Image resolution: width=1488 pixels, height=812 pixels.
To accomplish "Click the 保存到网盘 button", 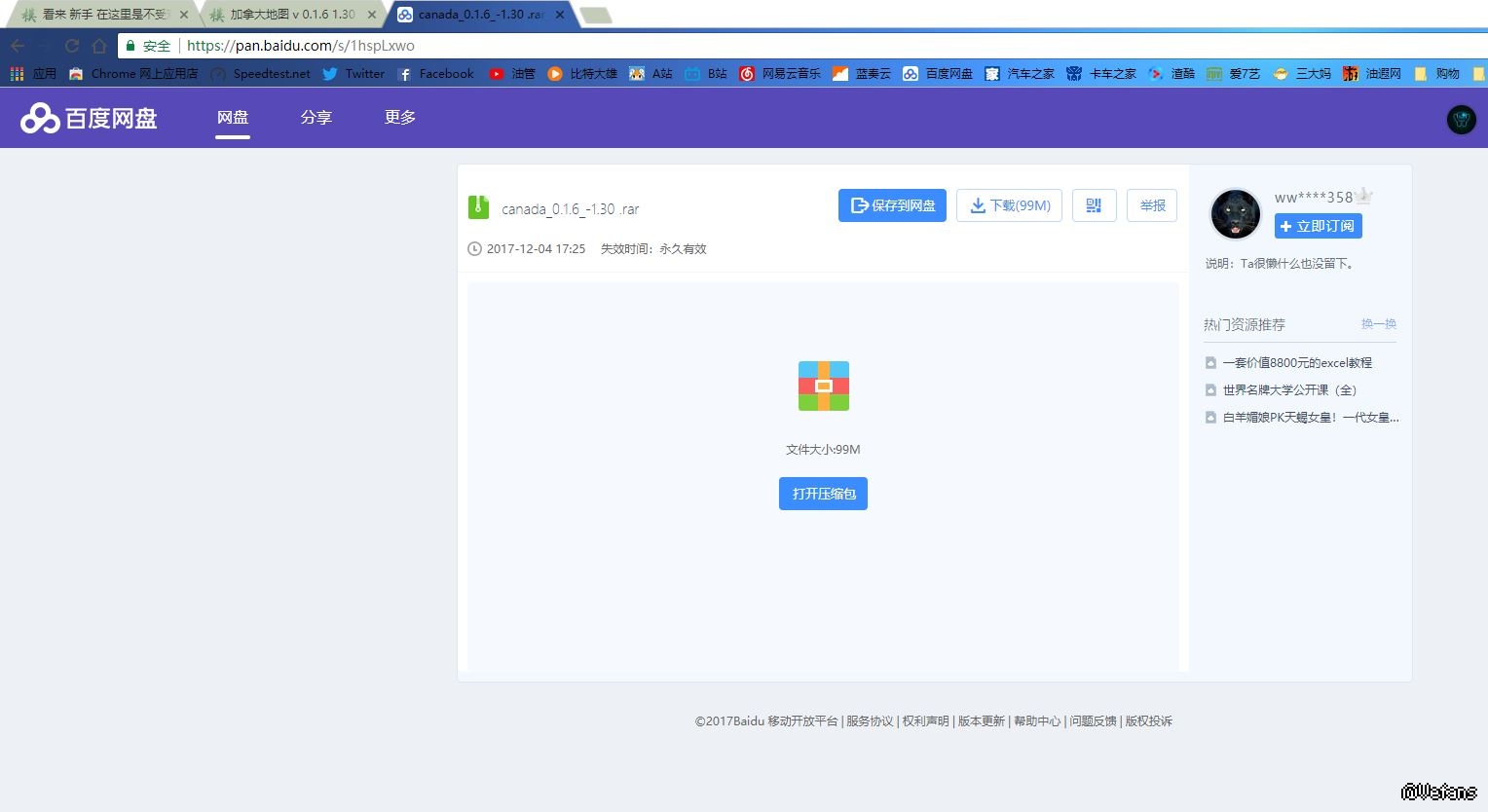I will [892, 205].
